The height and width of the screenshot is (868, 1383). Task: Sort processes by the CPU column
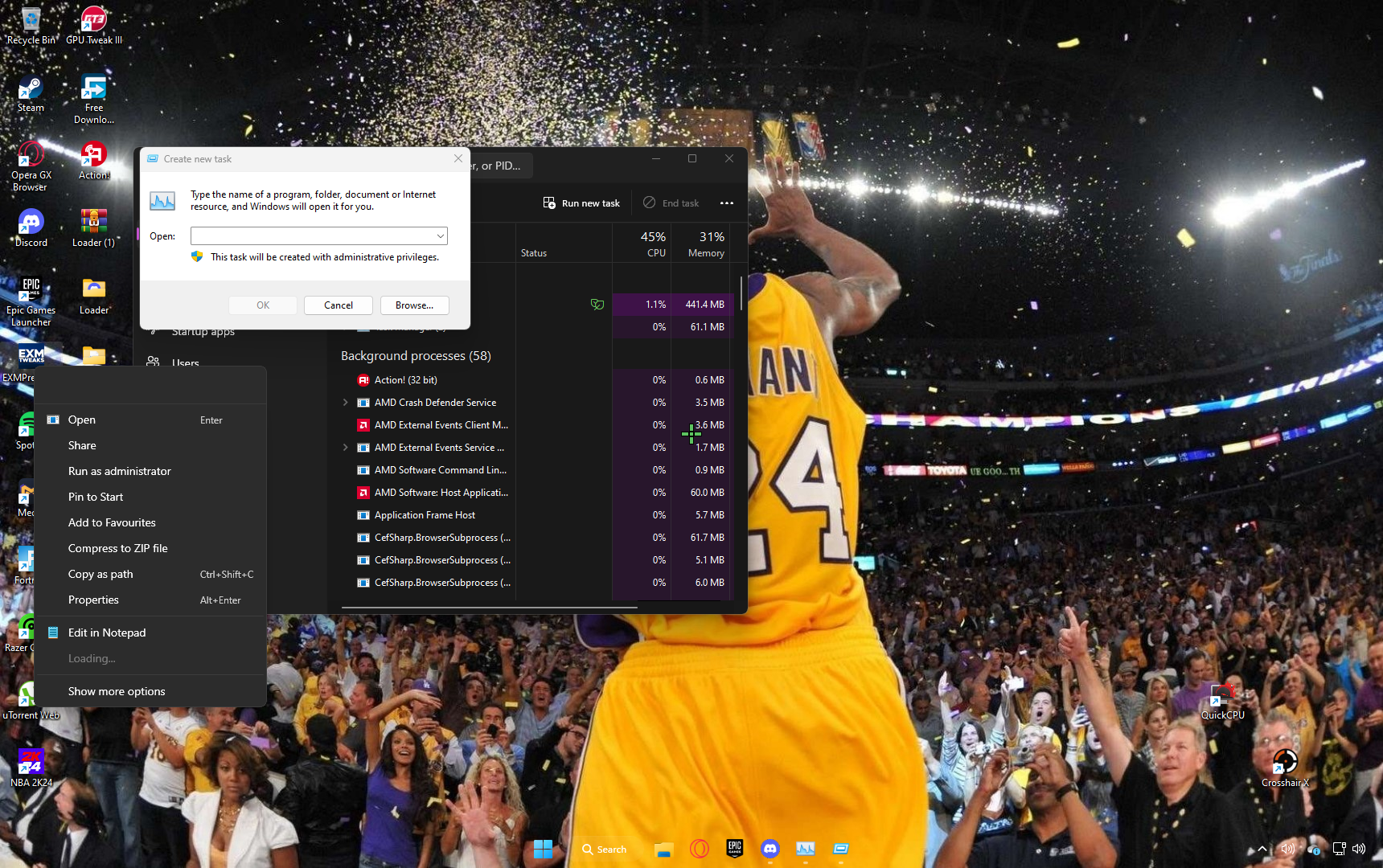click(642, 244)
